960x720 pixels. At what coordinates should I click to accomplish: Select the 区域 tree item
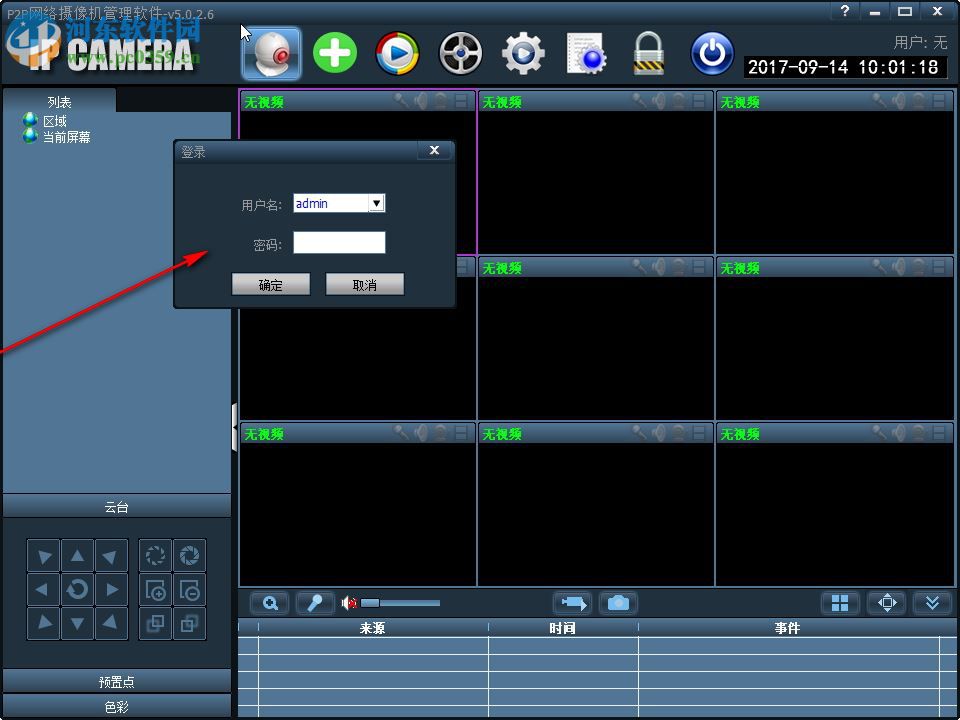click(x=54, y=121)
